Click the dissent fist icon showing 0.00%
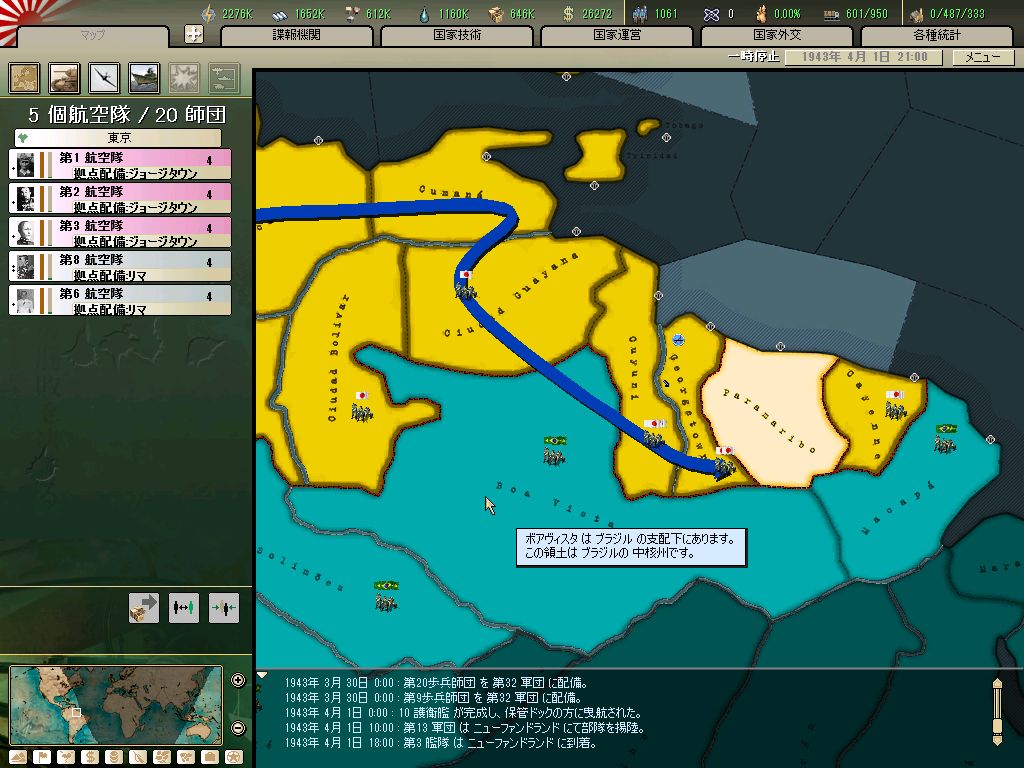 click(x=761, y=14)
